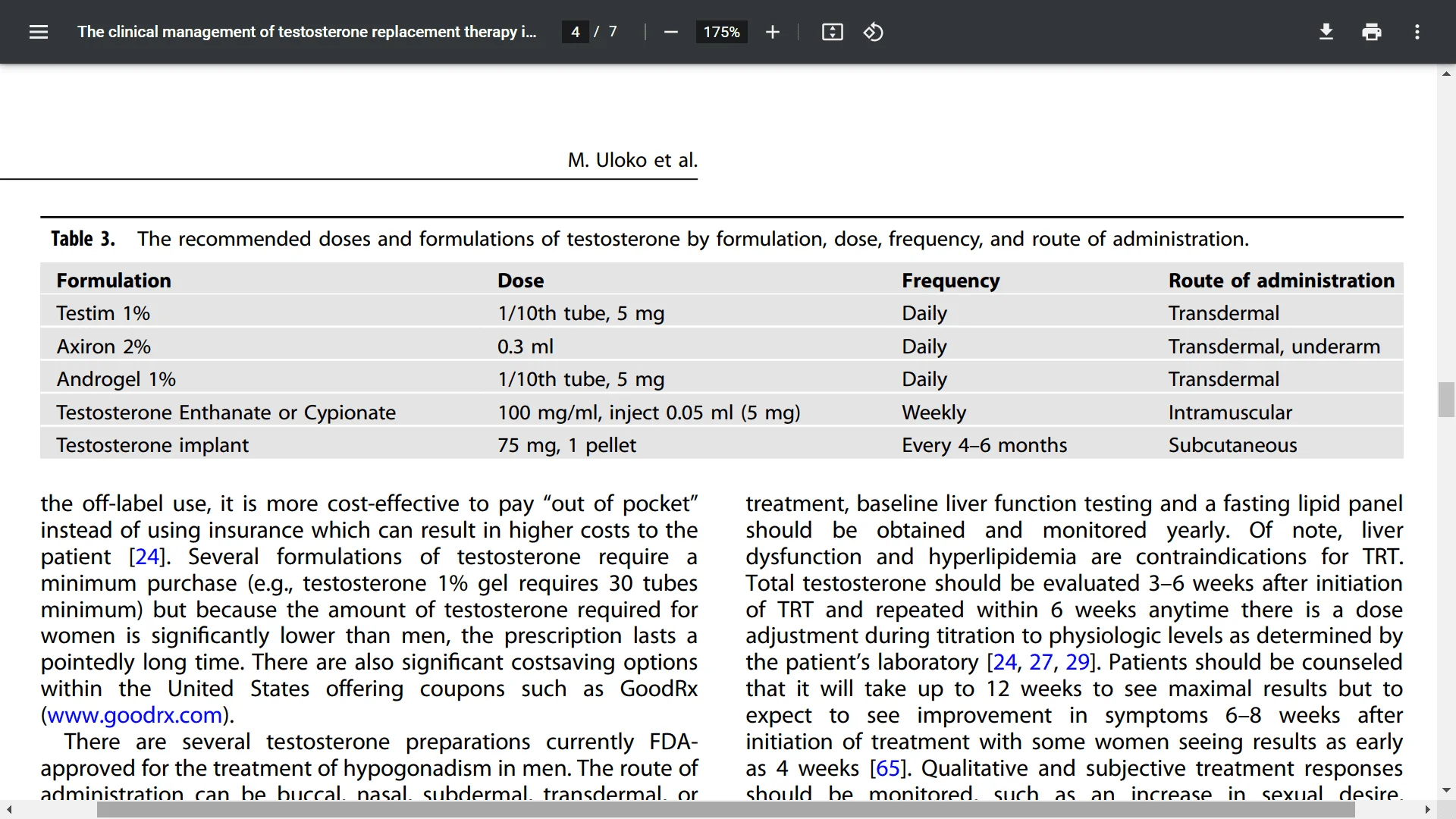The width and height of the screenshot is (1456, 819).
Task: Open the more actions three-dot menu
Action: 1417,32
